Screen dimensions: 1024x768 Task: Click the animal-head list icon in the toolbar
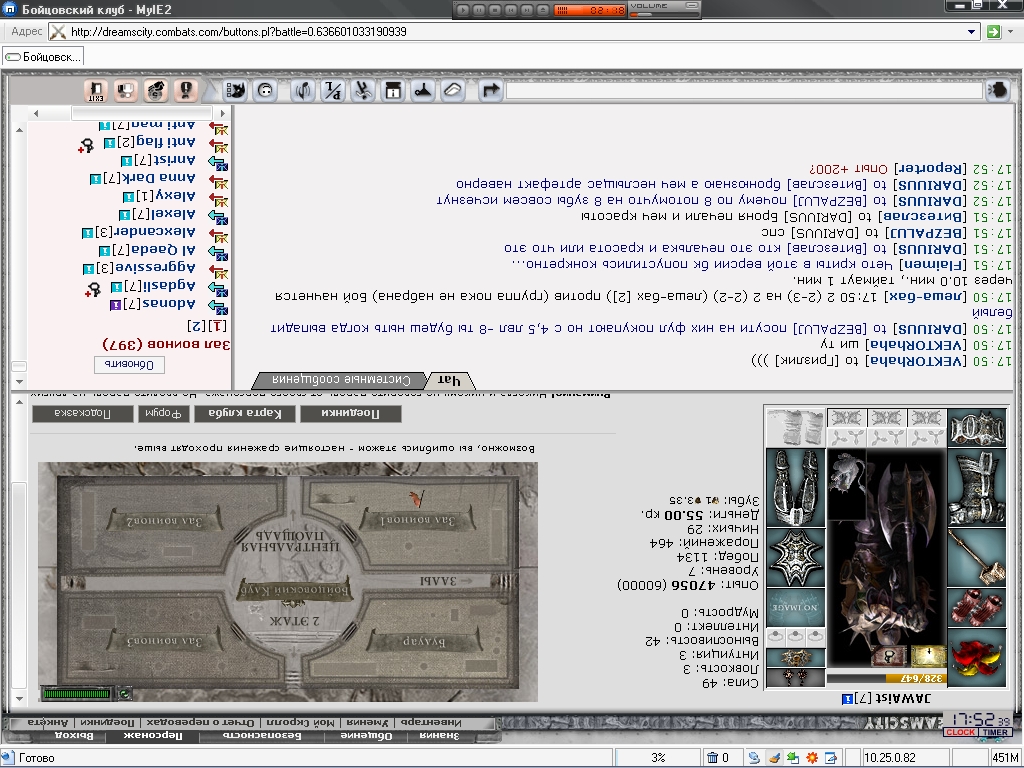coord(234,90)
